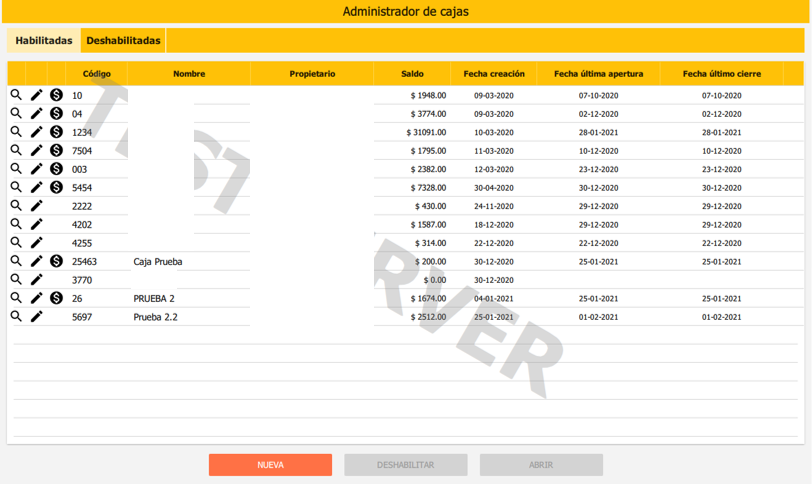Edit caja PRUEBA 2 using pencil icon
The height and width of the screenshot is (484, 812).
[x=37, y=298]
